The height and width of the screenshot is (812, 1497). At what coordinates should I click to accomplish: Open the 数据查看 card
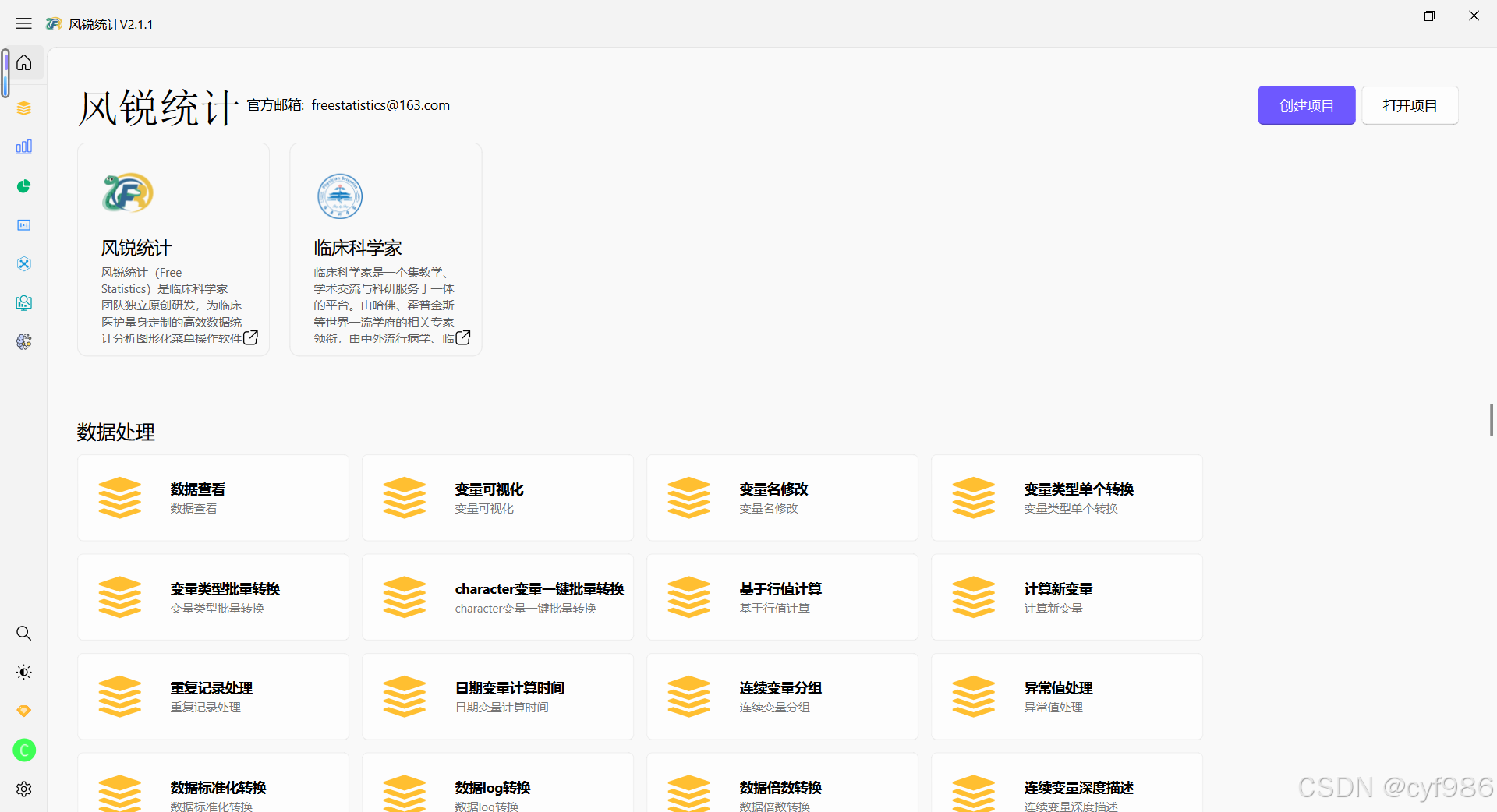[x=213, y=498]
